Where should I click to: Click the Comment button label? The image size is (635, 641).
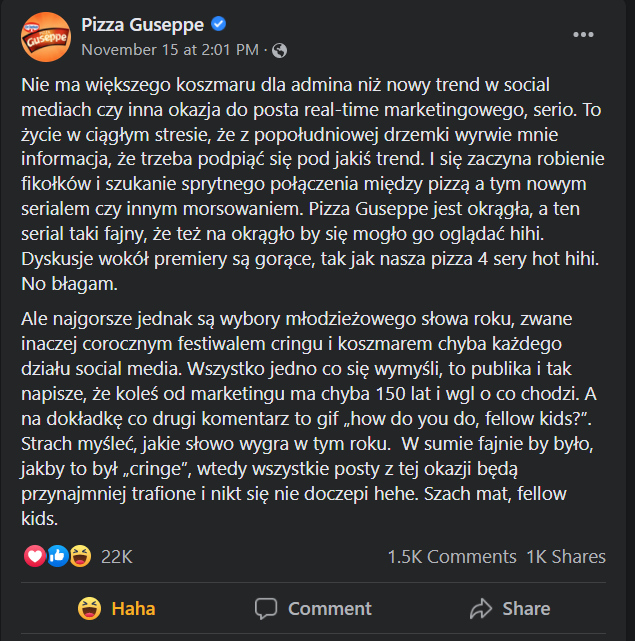click(329, 608)
